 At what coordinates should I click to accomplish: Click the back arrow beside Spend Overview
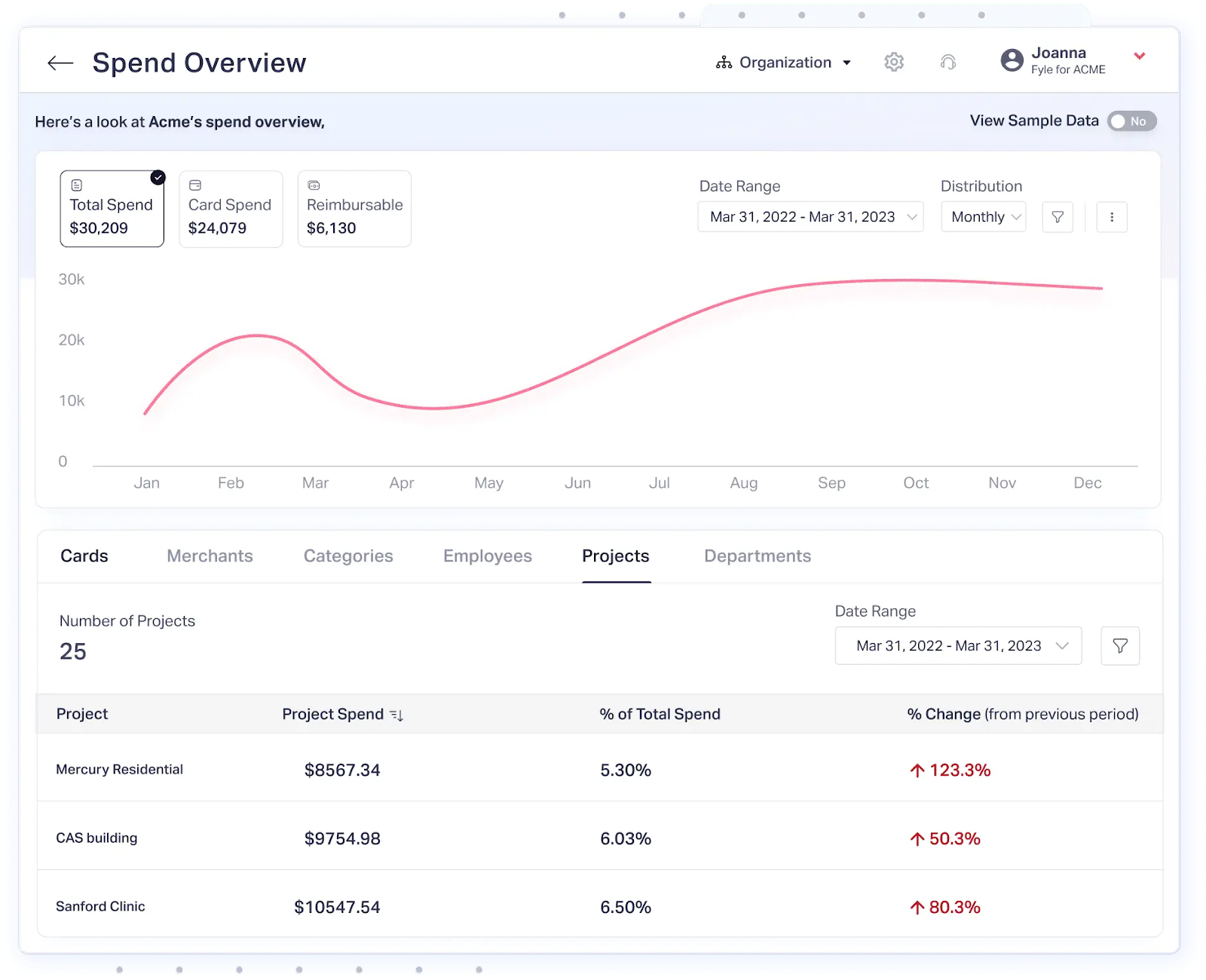[x=60, y=63]
